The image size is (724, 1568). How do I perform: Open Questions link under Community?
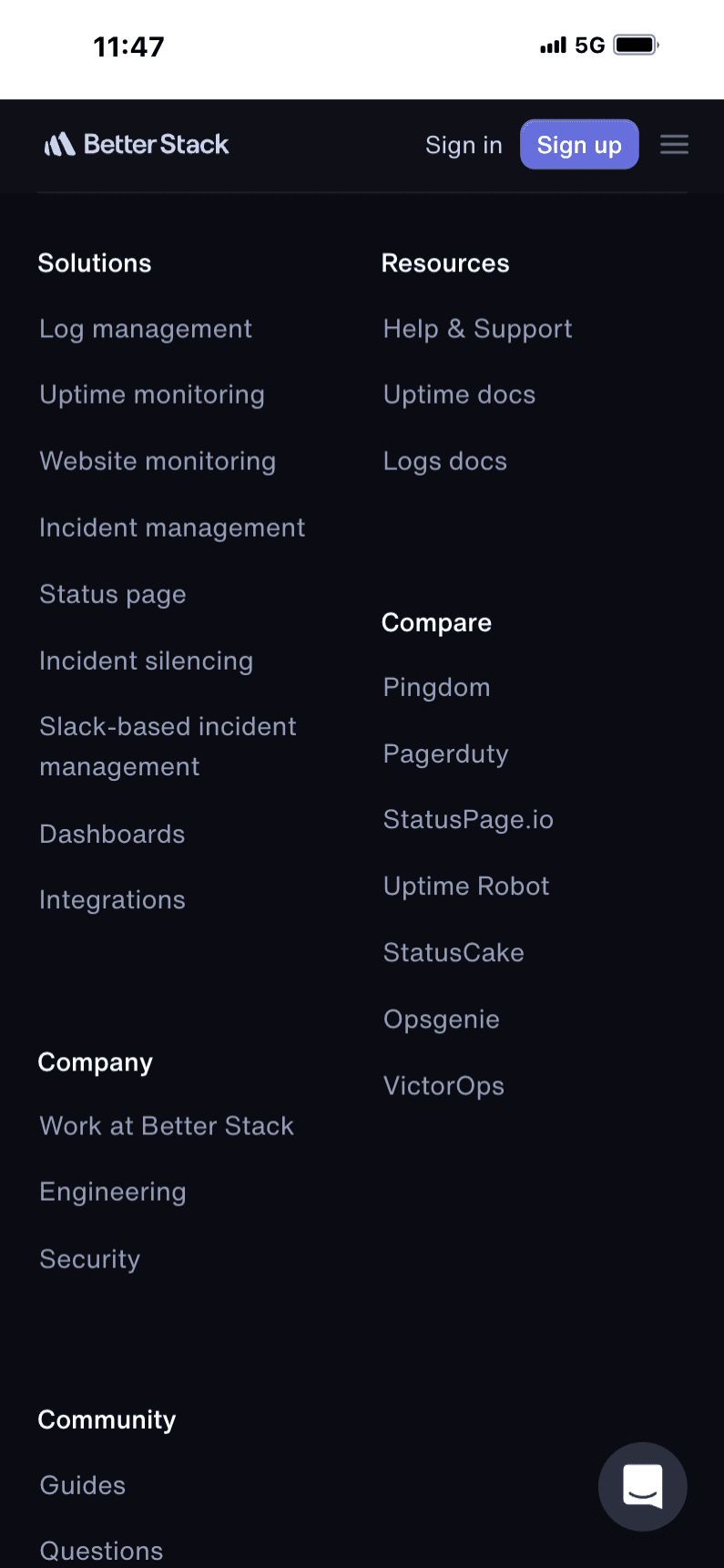click(101, 1551)
